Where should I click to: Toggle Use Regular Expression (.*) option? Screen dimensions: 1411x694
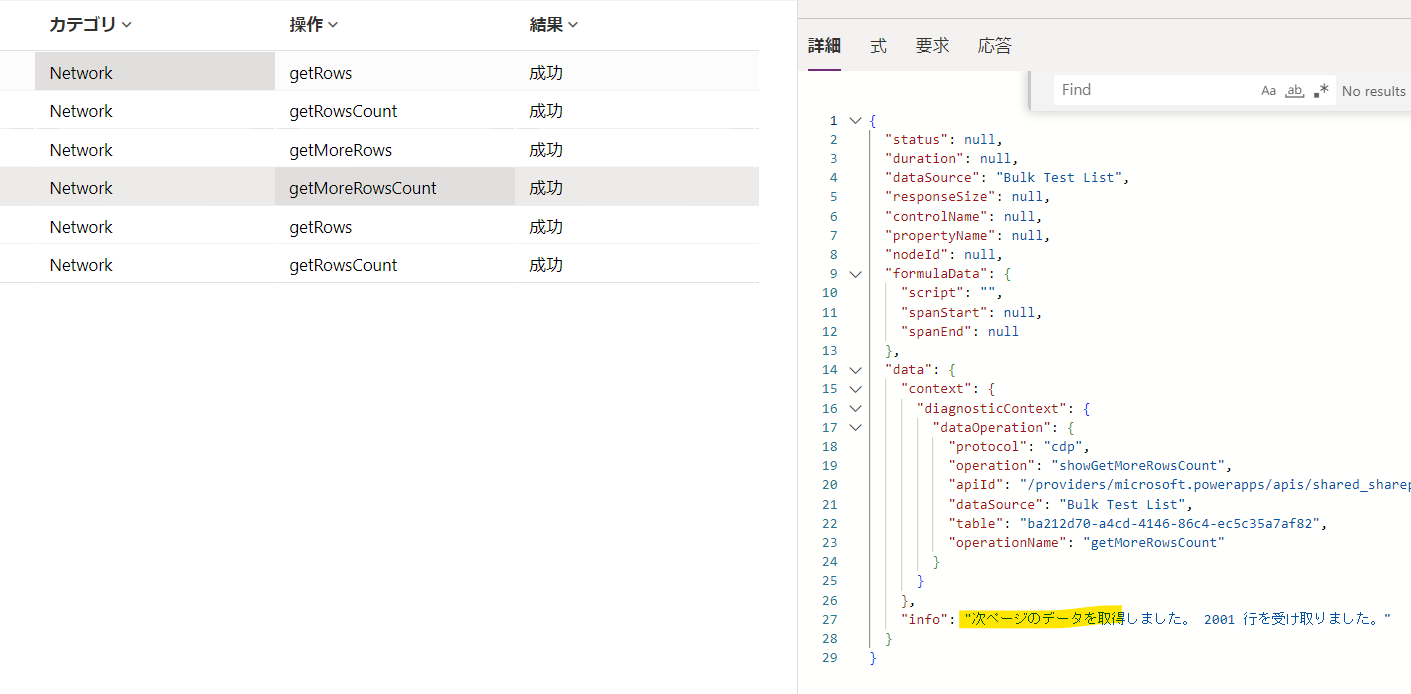(1321, 90)
